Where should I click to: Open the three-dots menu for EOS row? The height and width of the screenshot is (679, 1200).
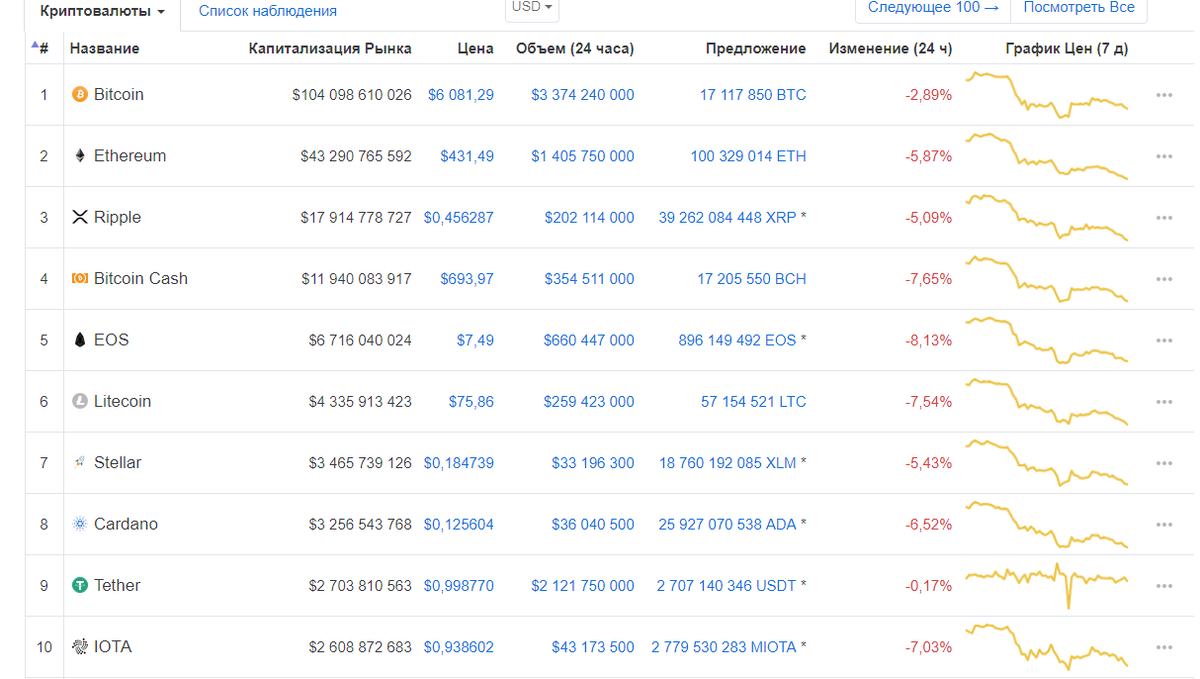coord(1164,340)
